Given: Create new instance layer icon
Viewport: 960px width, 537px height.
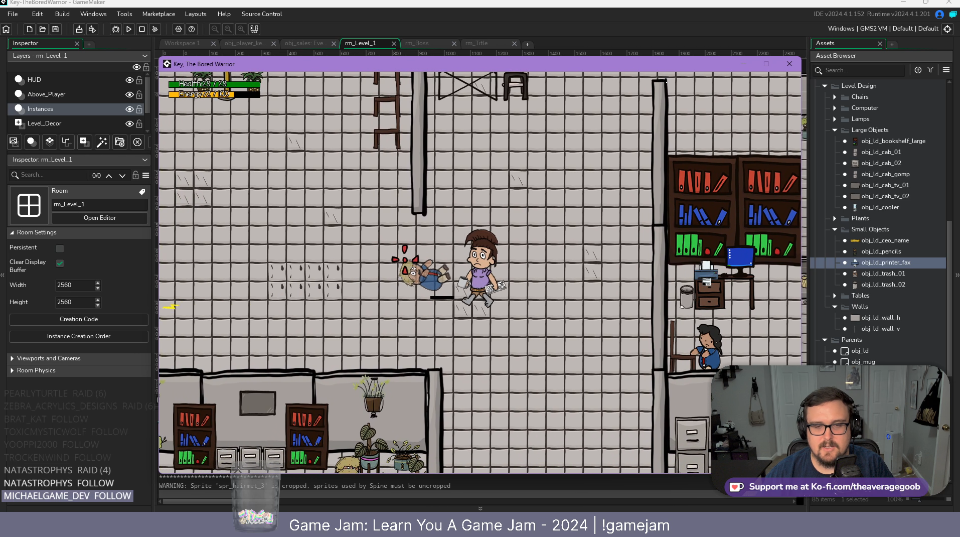Looking at the screenshot, I should [31, 141].
